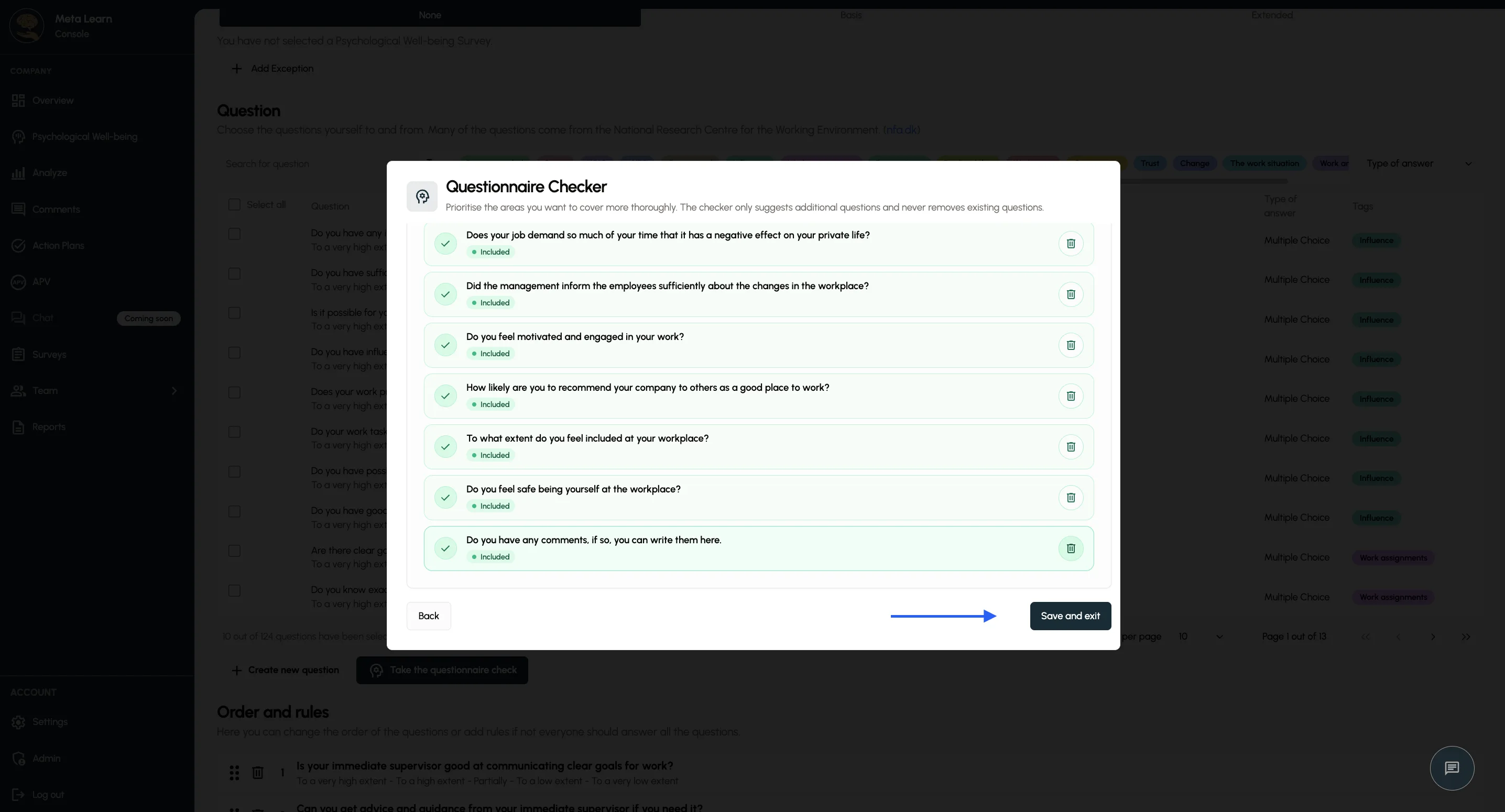Click the plus icon beside Add Exception
The height and width of the screenshot is (812, 1505).
point(237,68)
